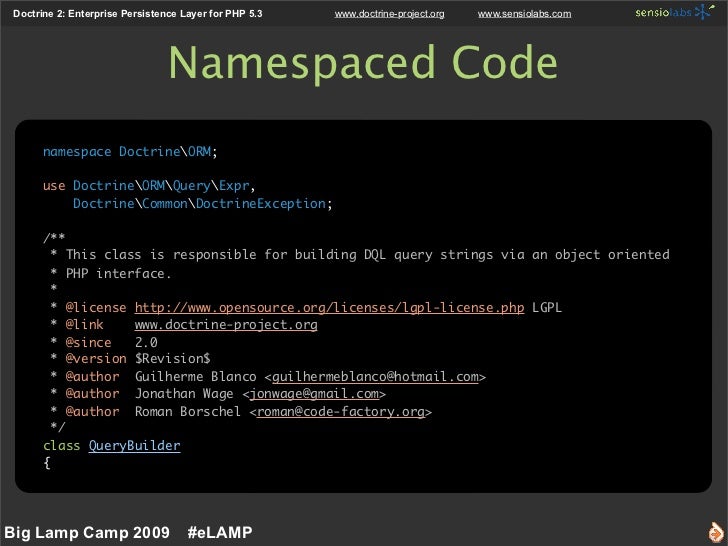Click the '2.0' since version value
Screen dimensions: 728x546
point(146,343)
